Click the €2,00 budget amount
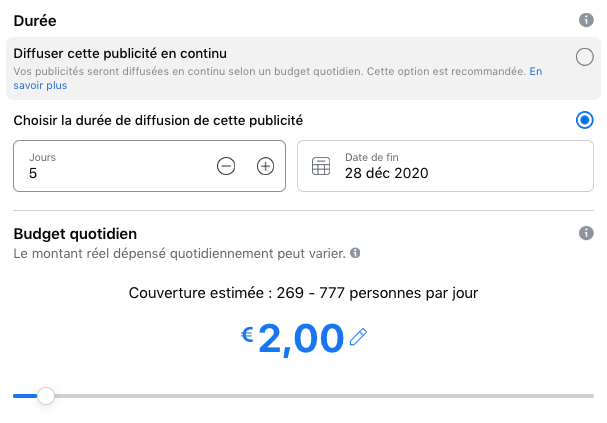The width and height of the screenshot is (607, 423). [301, 339]
